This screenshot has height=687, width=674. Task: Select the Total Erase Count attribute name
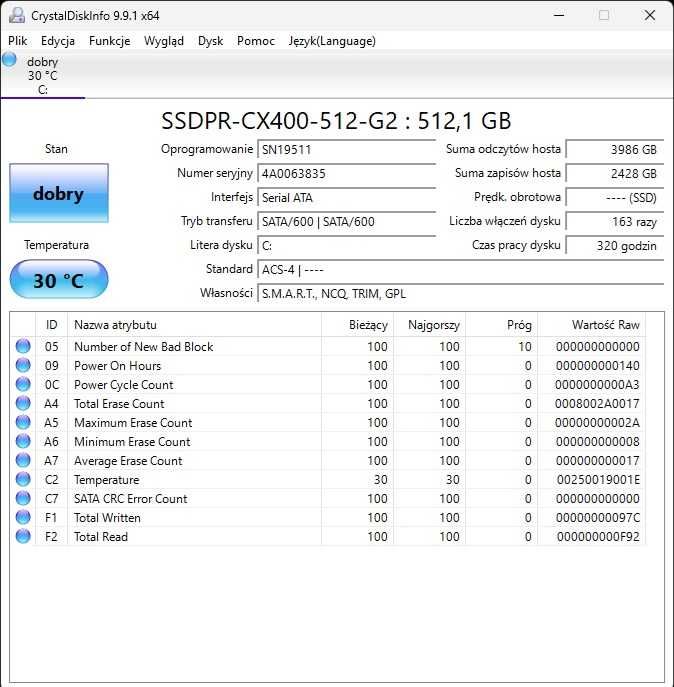[x=119, y=404]
